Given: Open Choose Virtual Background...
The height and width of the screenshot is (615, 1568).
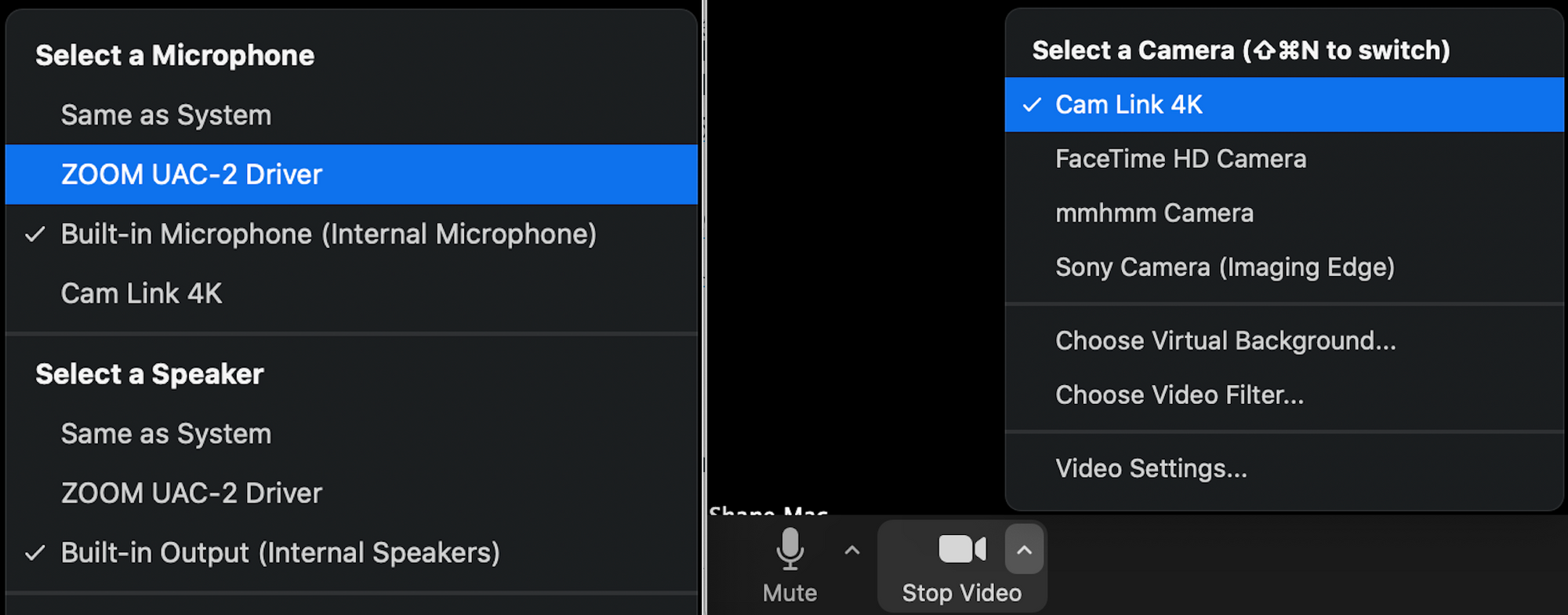Looking at the screenshot, I should click(x=1284, y=340).
